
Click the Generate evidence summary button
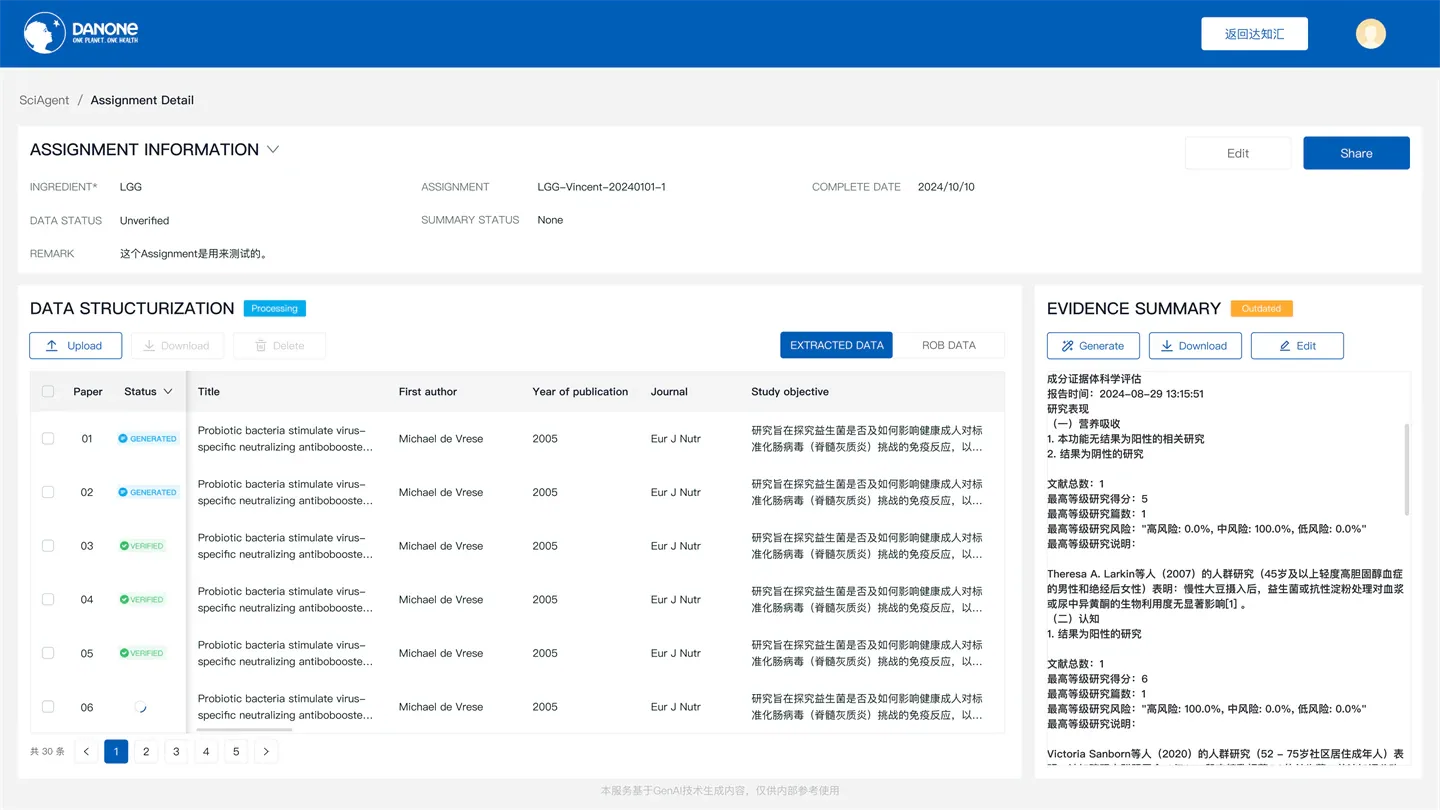click(1093, 346)
